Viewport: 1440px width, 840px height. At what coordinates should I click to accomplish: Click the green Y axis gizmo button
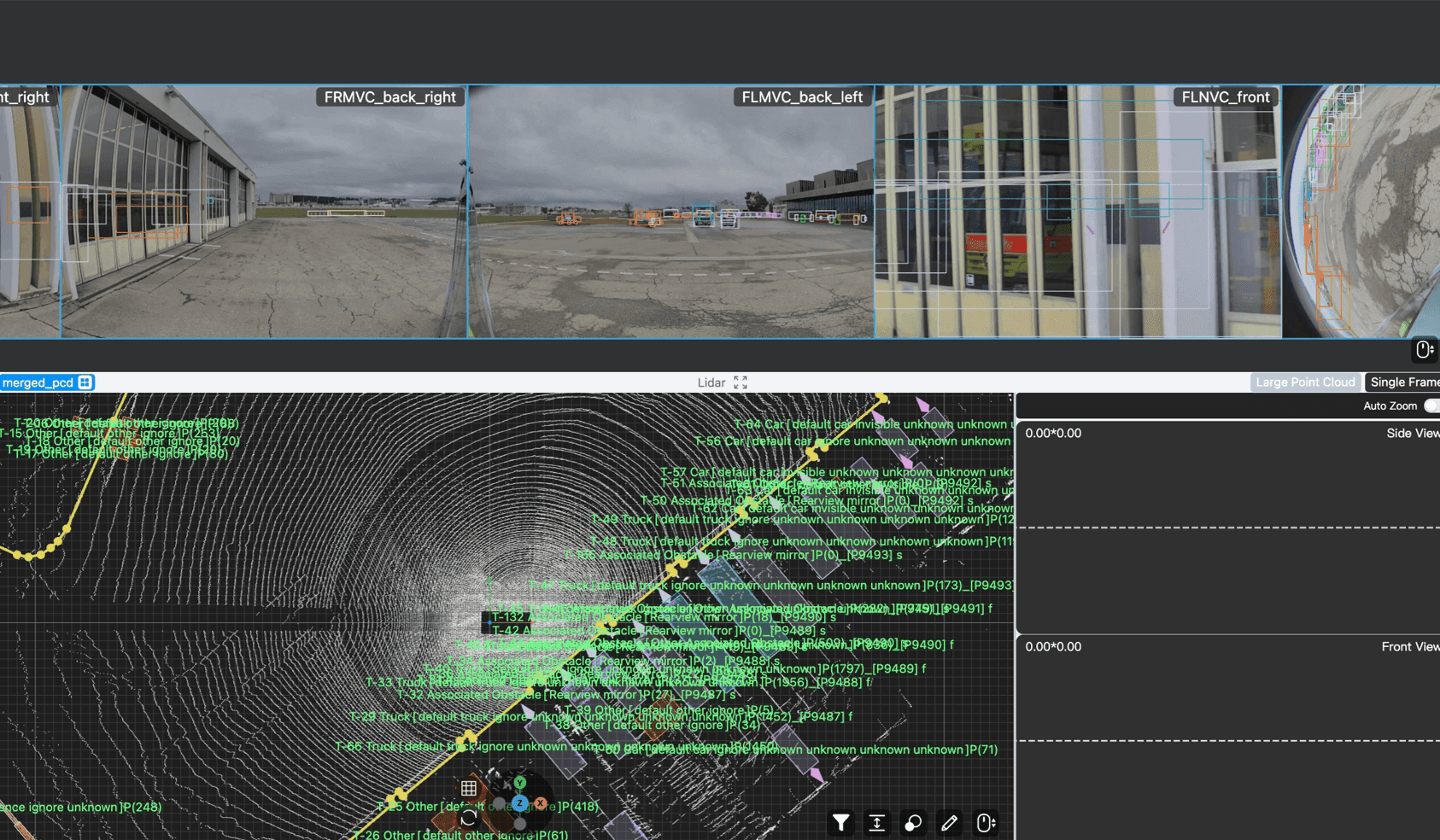(x=519, y=783)
